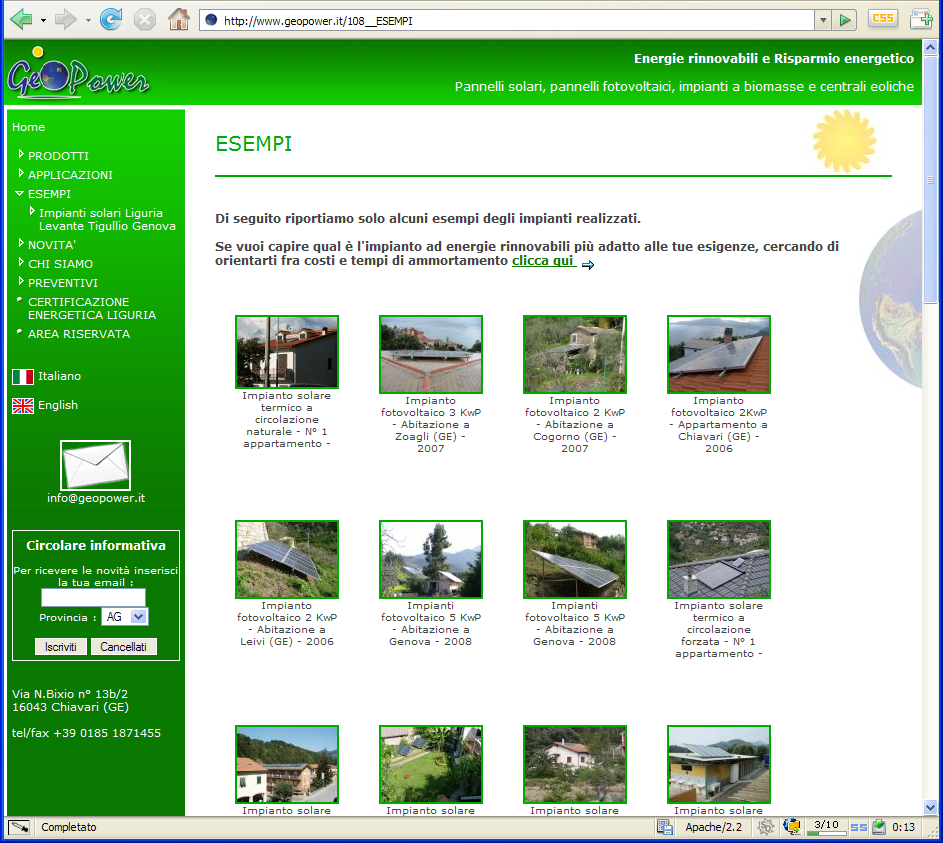Click the envelope mail image
The height and width of the screenshot is (843, 943).
click(x=95, y=465)
